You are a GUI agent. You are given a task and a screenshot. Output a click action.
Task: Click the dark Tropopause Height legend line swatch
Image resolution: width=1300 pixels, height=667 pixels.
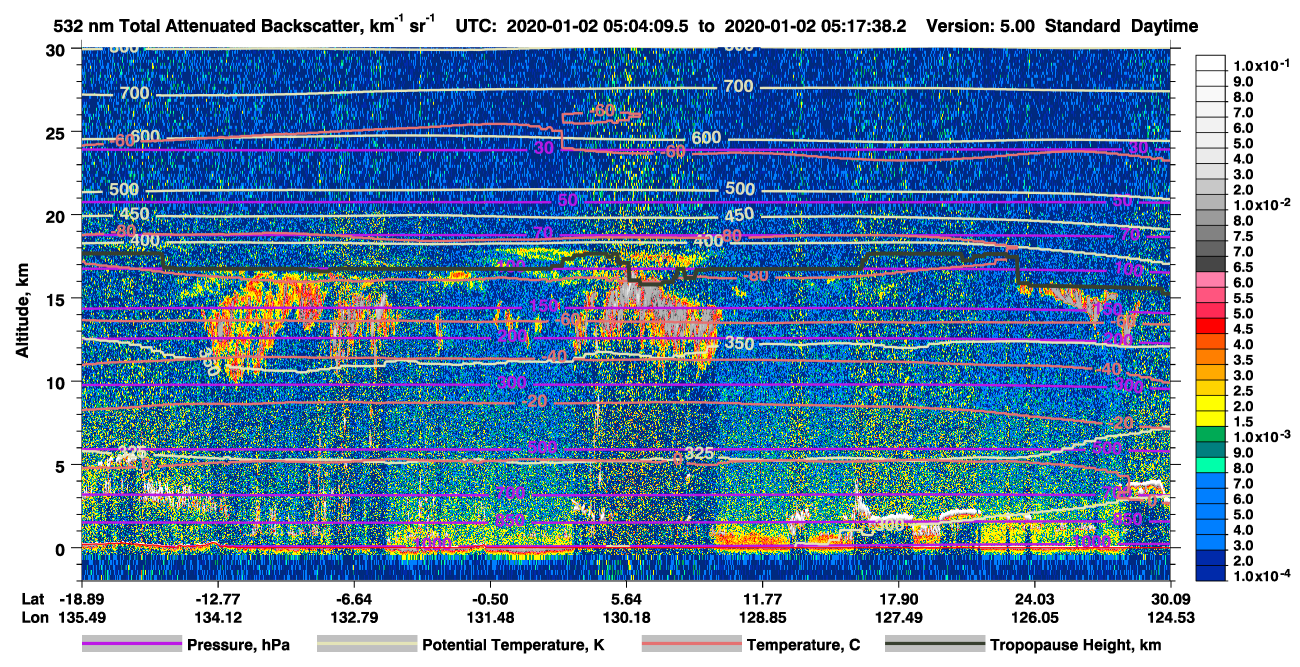[934, 645]
